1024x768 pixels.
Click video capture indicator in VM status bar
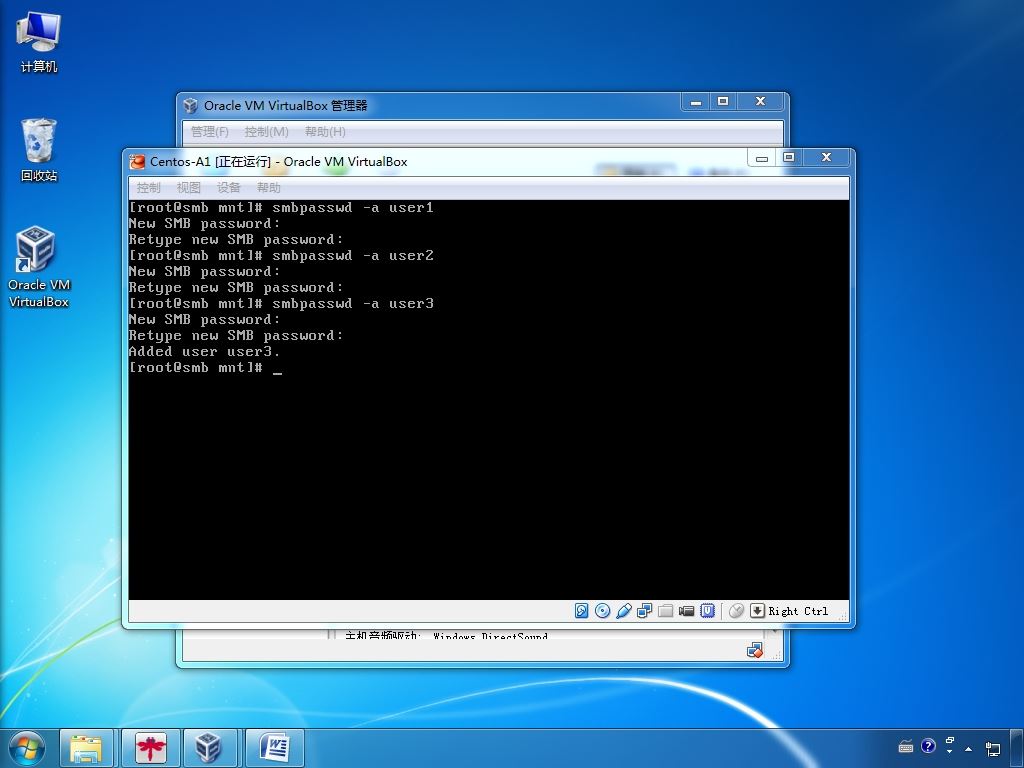coord(686,611)
